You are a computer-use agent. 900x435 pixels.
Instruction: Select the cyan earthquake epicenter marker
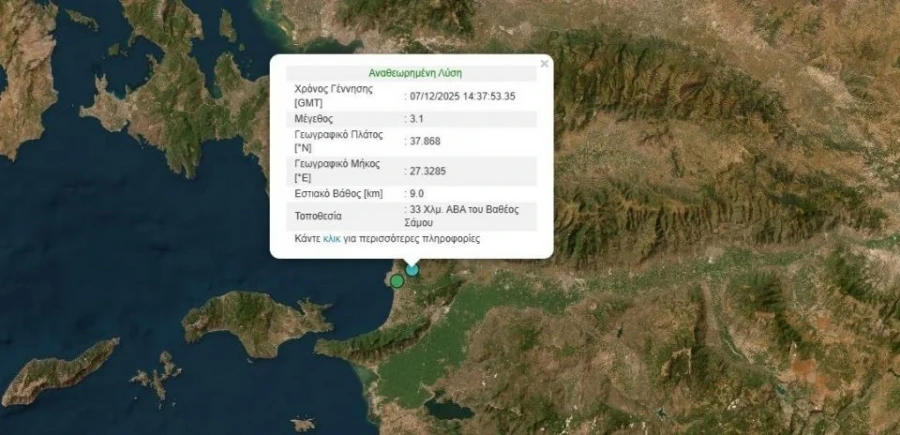412,270
